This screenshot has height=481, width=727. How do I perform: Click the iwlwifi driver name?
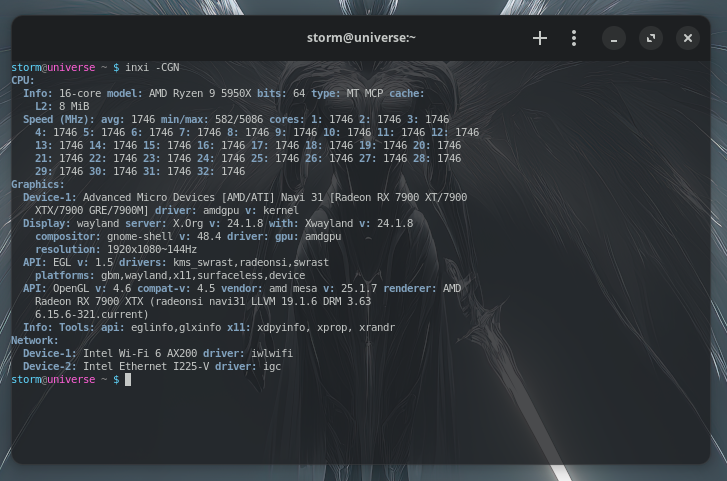tap(257, 354)
